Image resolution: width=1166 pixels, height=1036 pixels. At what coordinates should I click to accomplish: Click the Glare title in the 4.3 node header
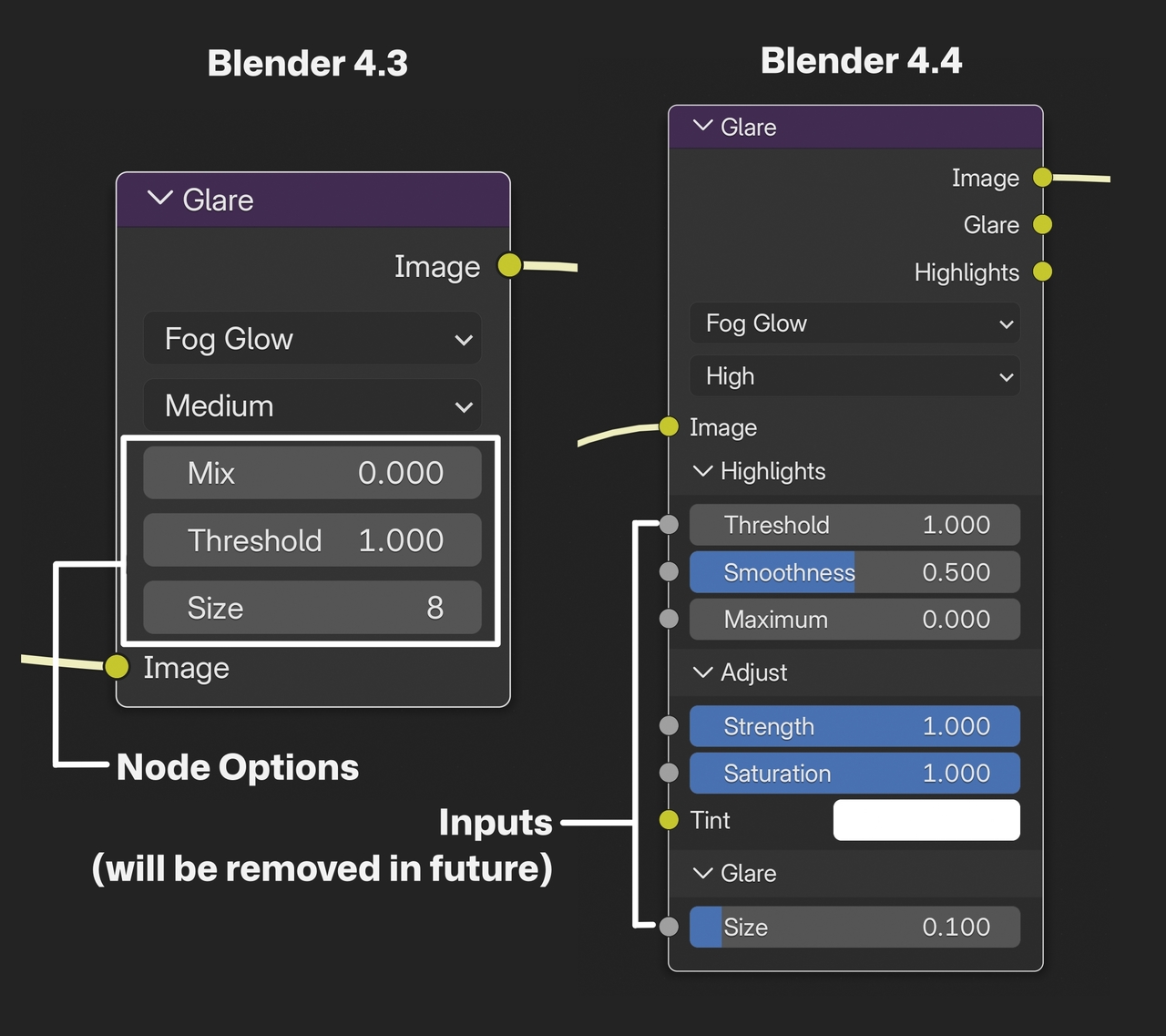tap(218, 200)
